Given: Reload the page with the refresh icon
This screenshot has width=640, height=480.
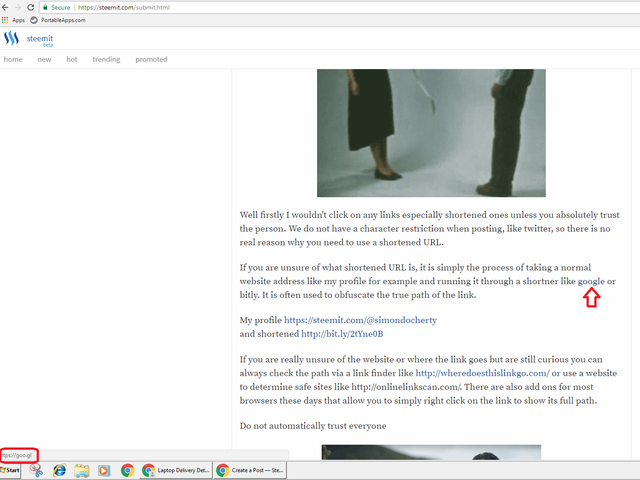Looking at the screenshot, I should tap(31, 7).
